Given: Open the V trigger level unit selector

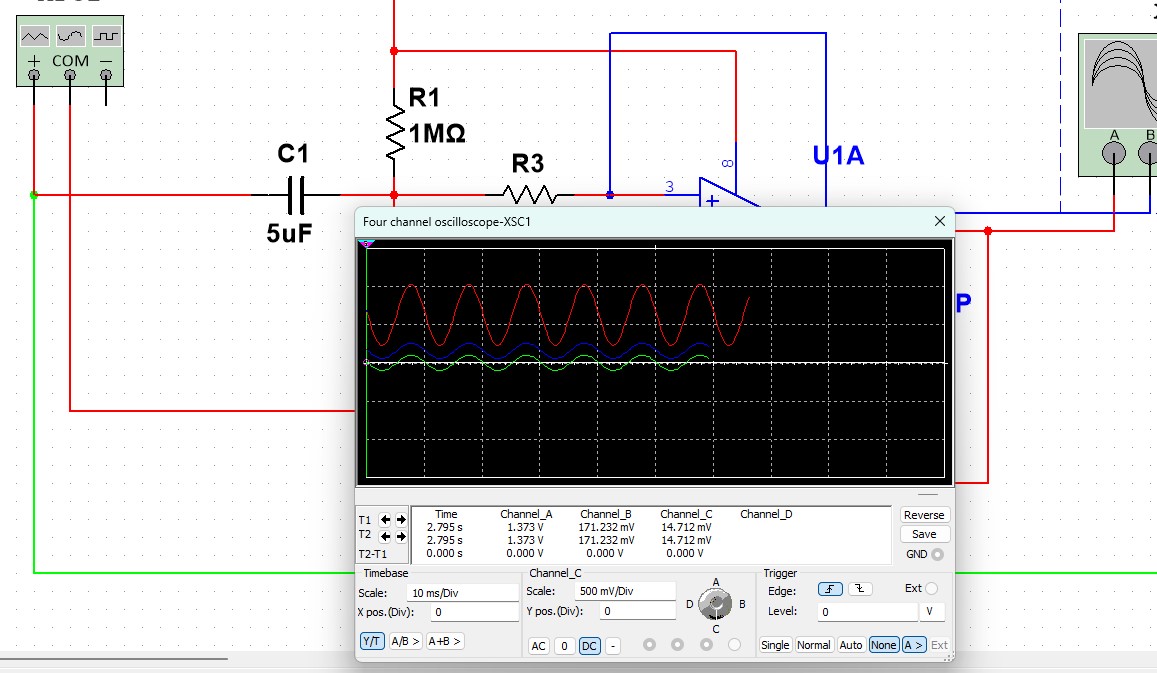Looking at the screenshot, I should 931,612.
